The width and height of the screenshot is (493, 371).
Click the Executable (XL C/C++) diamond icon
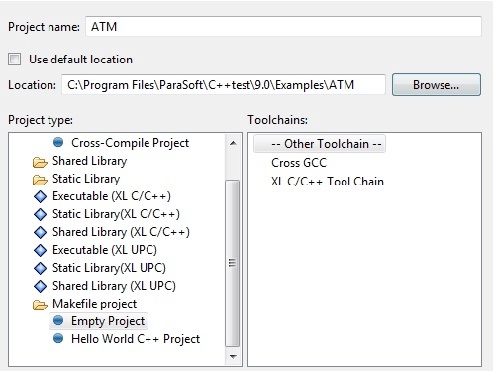pyautogui.click(x=40, y=196)
